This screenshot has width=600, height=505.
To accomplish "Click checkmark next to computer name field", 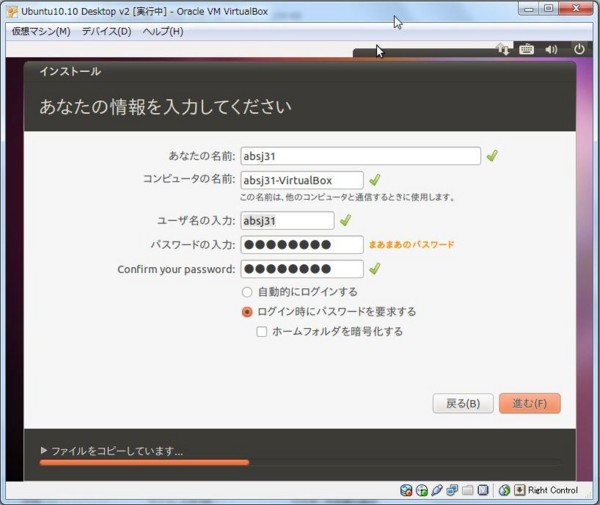I will [375, 180].
